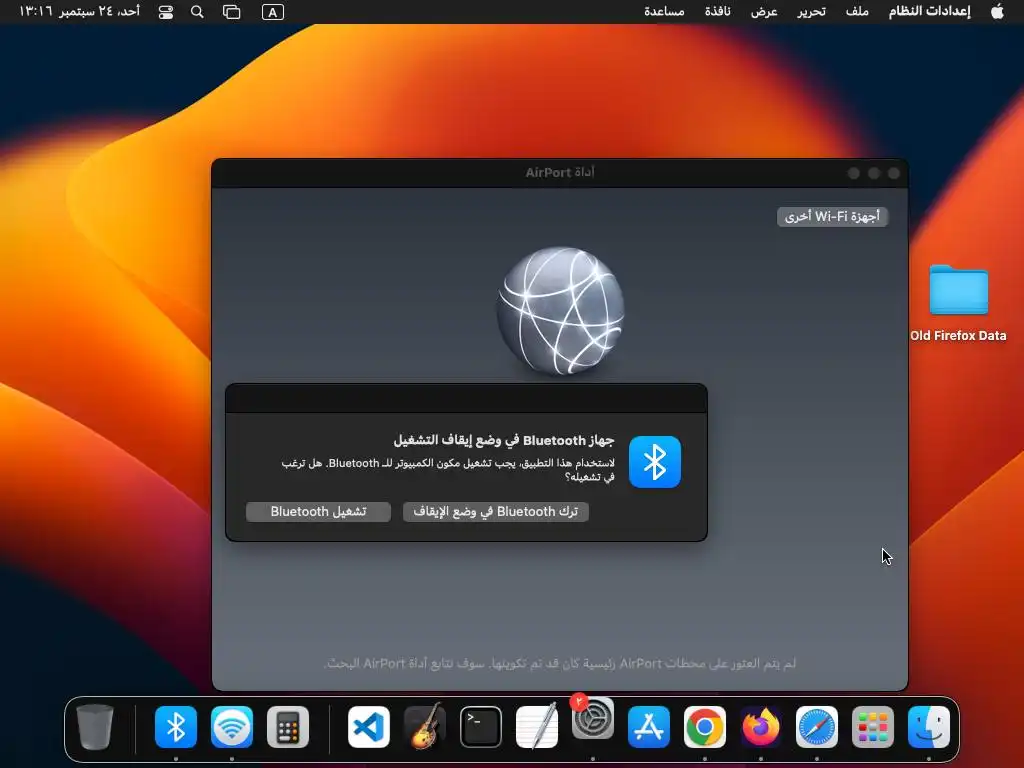
Task: Open Launchpad from the dock
Action: pos(872,727)
